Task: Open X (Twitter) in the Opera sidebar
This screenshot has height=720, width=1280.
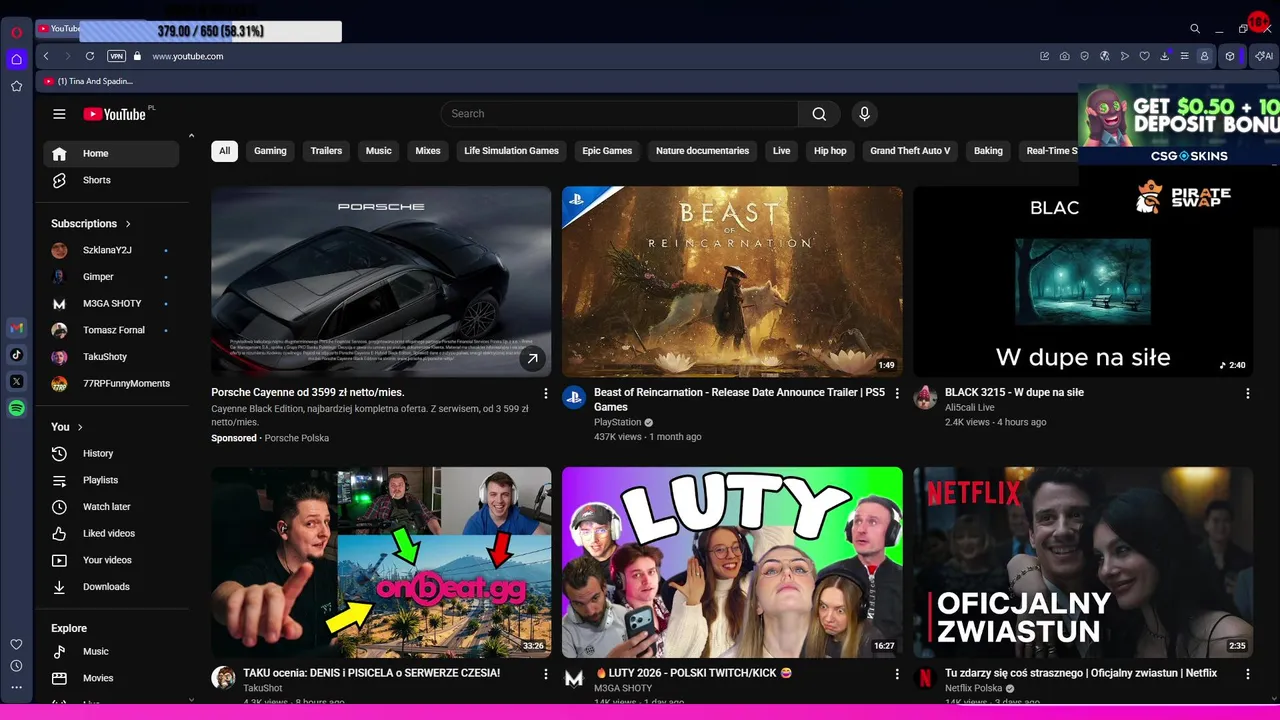Action: [x=16, y=382]
